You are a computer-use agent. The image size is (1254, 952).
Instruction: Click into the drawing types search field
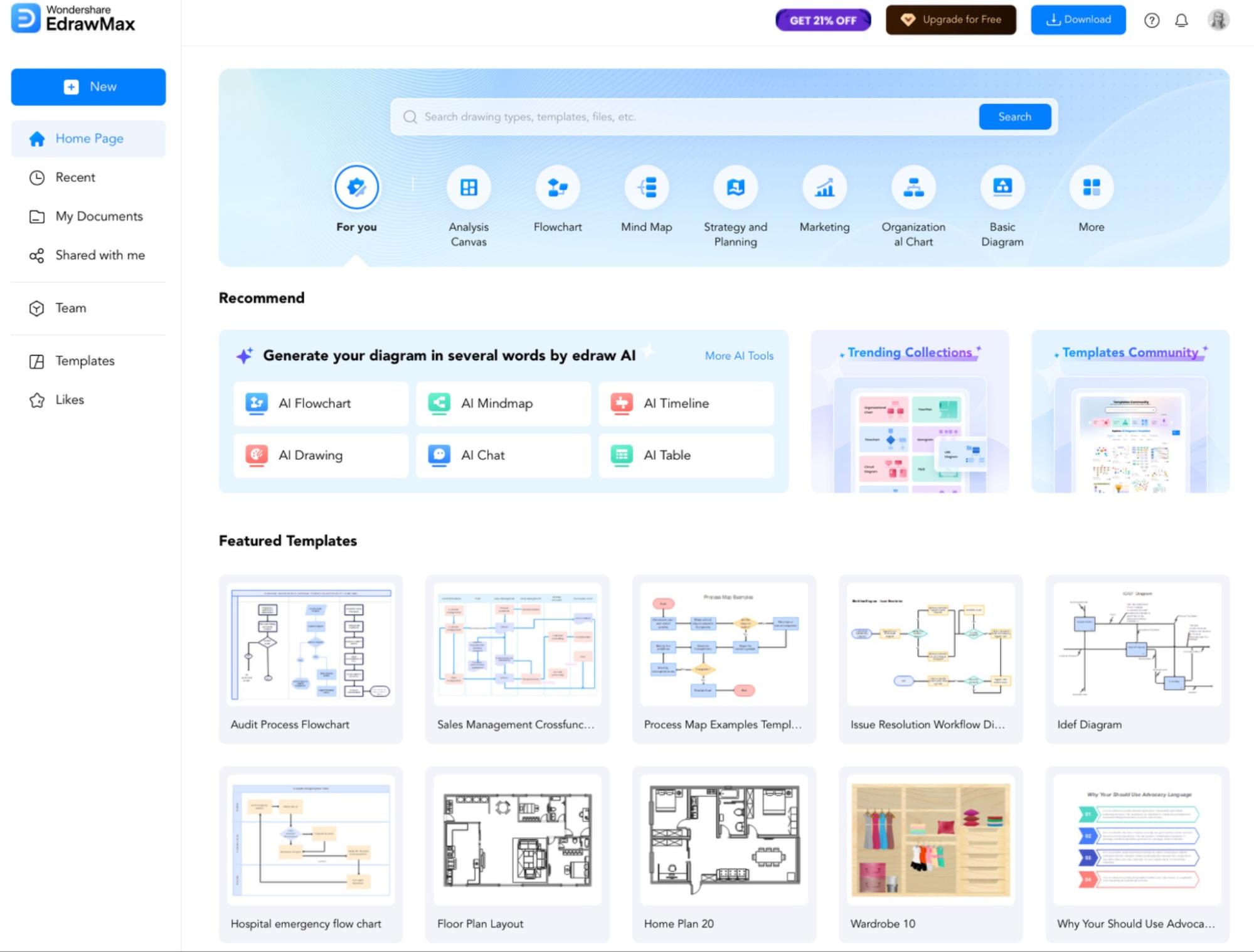[x=684, y=117]
